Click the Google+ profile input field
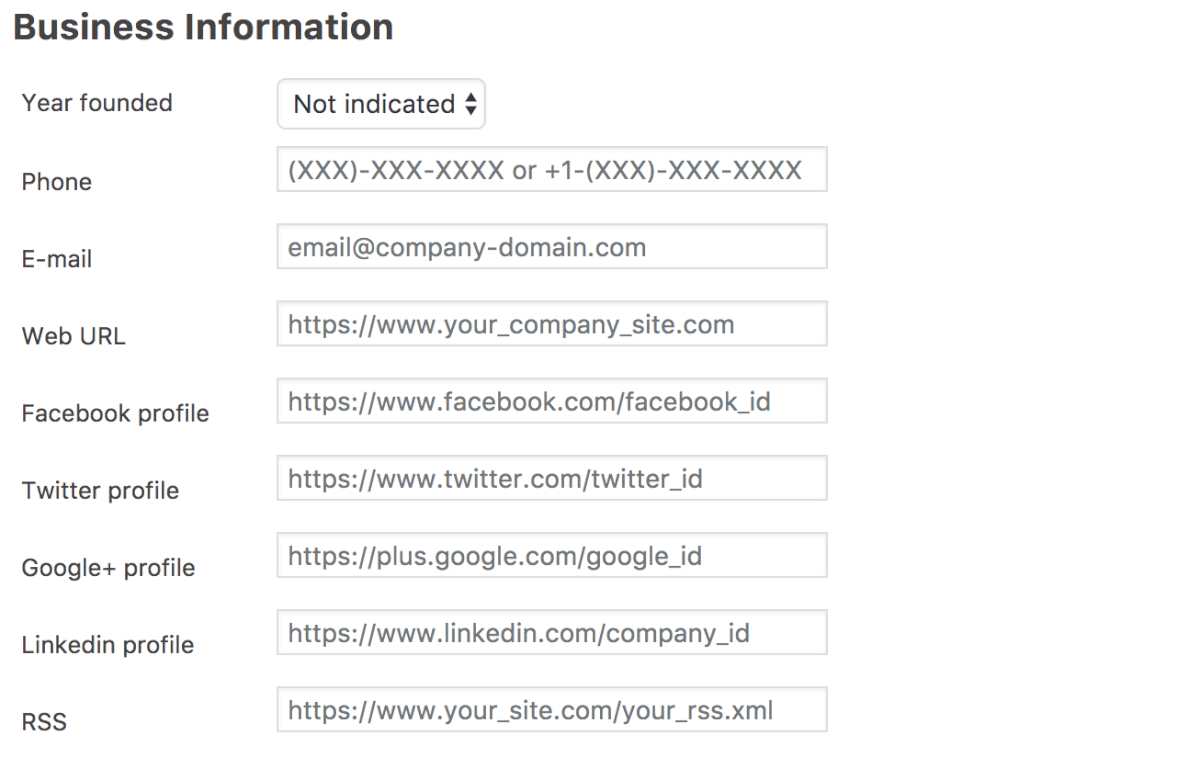This screenshot has width=1200, height=769. (551, 555)
